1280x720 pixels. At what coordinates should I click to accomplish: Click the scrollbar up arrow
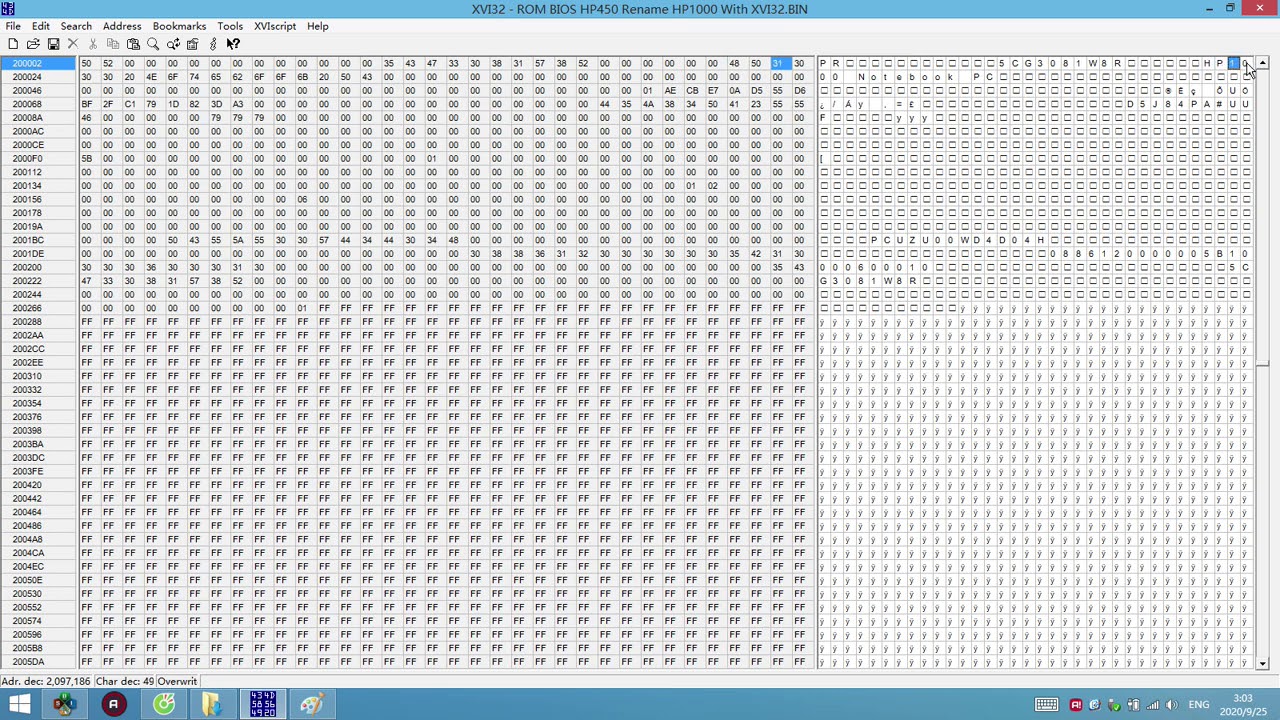(1263, 63)
